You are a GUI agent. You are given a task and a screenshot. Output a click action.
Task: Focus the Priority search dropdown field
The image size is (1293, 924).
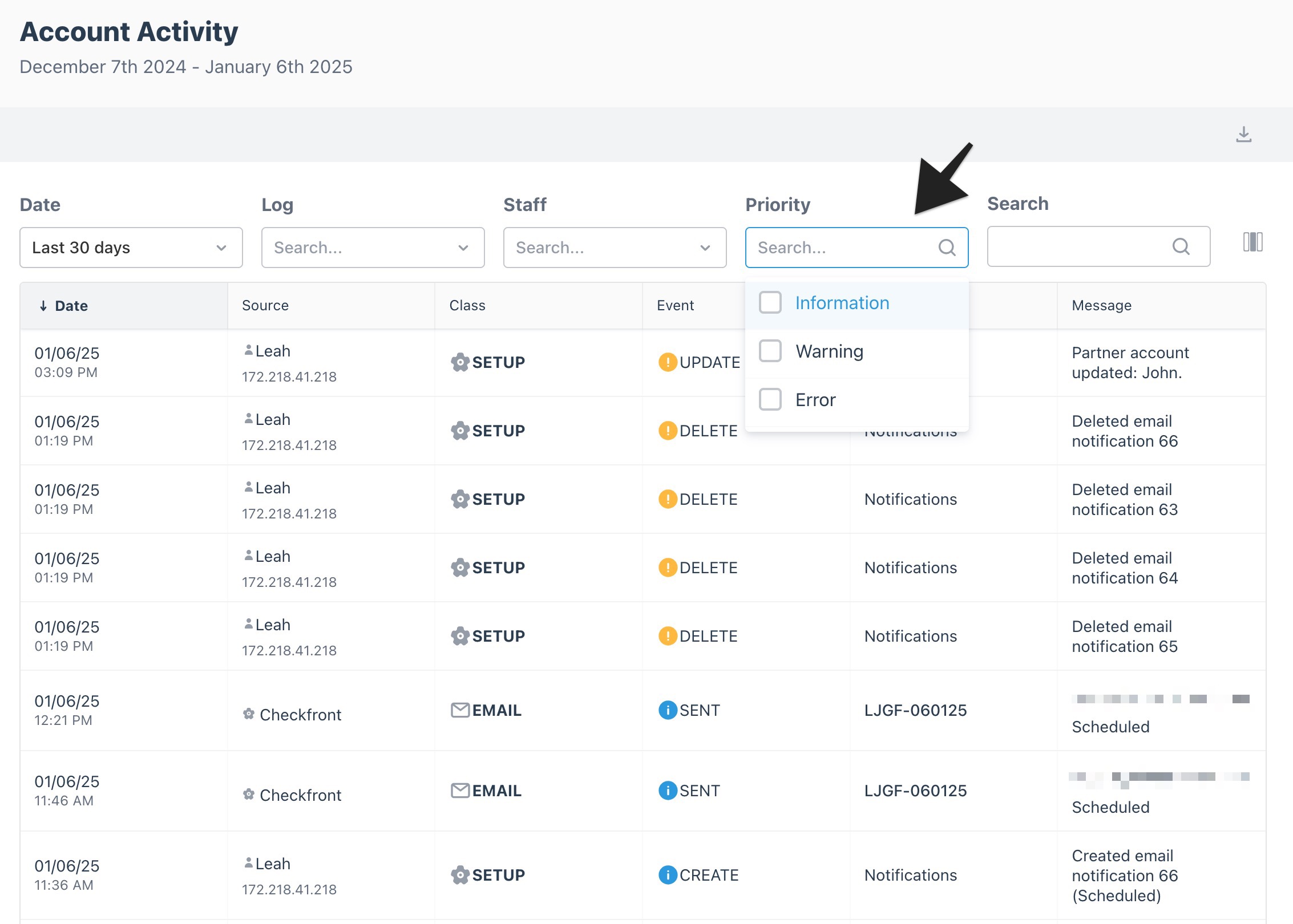pos(857,248)
